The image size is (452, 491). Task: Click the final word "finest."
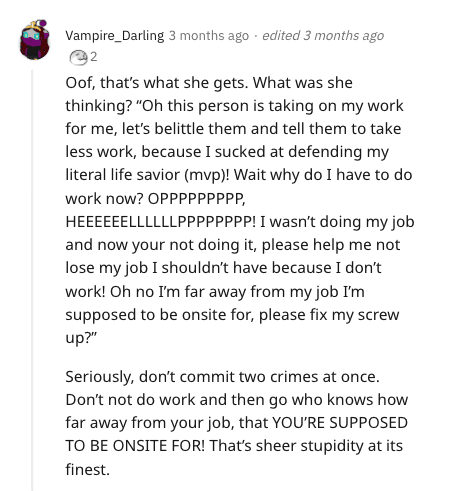pyautogui.click(x=88, y=469)
